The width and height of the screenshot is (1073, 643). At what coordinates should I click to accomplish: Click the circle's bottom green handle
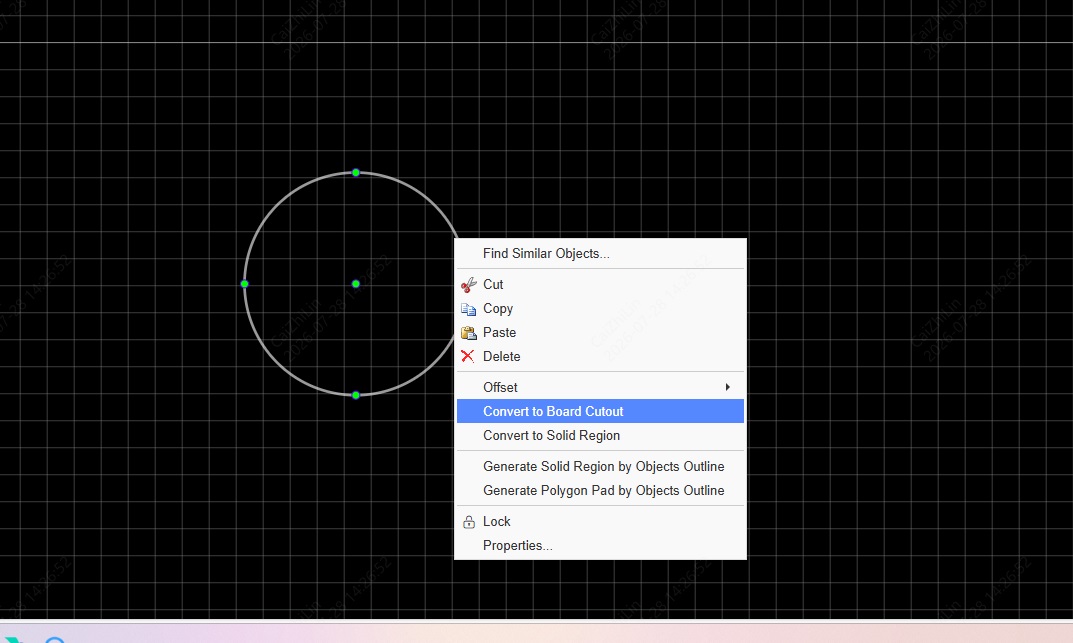pos(356,395)
